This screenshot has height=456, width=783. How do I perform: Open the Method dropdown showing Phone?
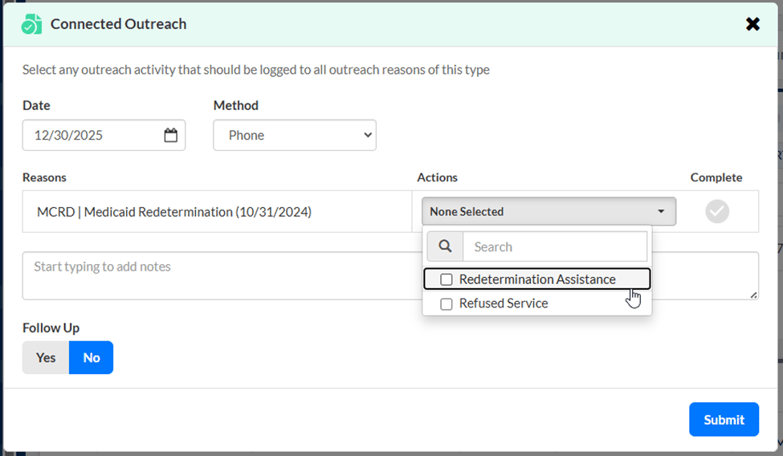[x=294, y=135]
